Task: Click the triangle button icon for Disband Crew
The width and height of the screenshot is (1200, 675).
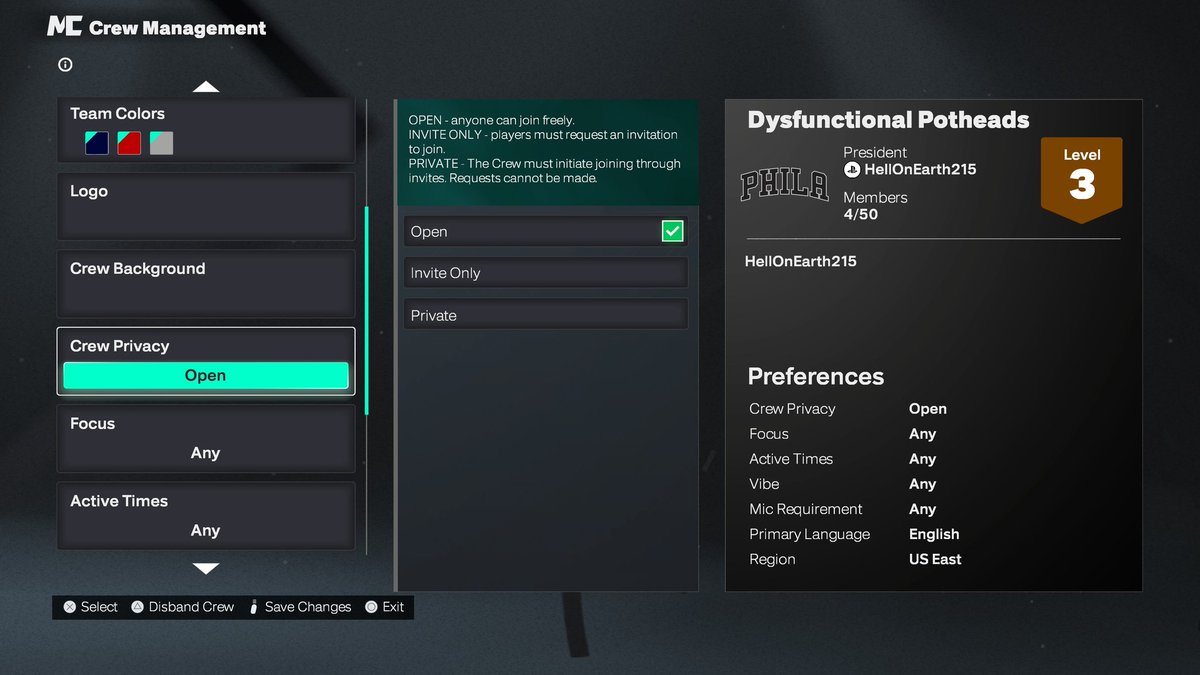Action: tap(137, 607)
